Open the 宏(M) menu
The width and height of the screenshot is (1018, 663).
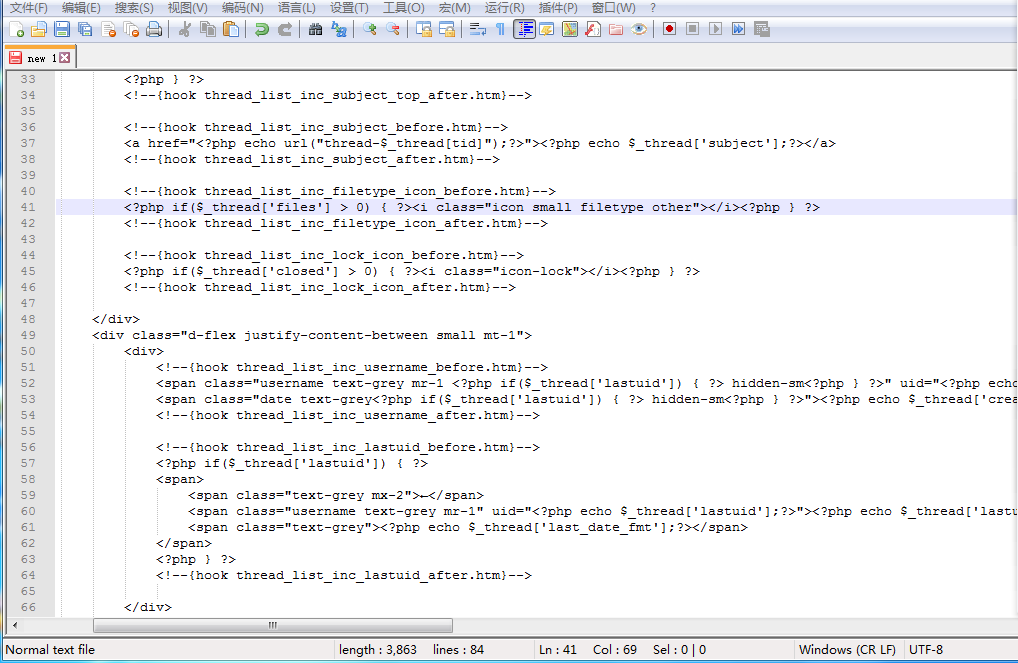click(454, 8)
